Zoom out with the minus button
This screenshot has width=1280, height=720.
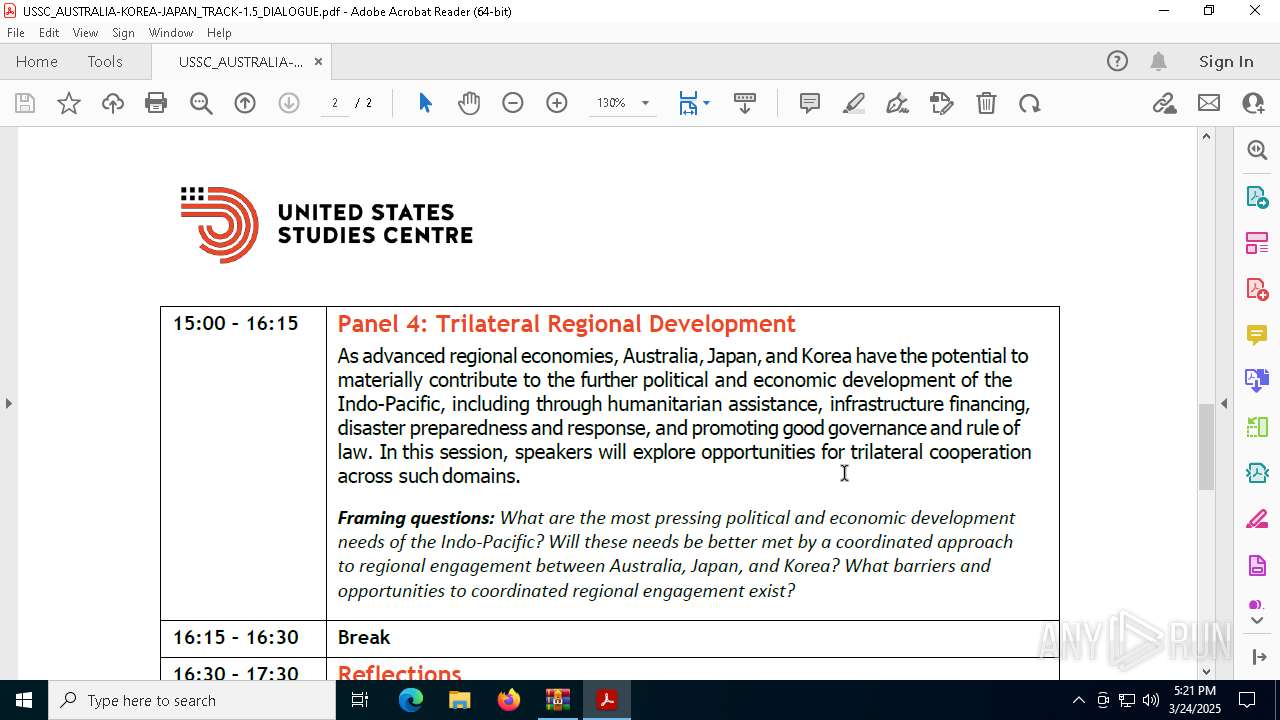[x=513, y=103]
